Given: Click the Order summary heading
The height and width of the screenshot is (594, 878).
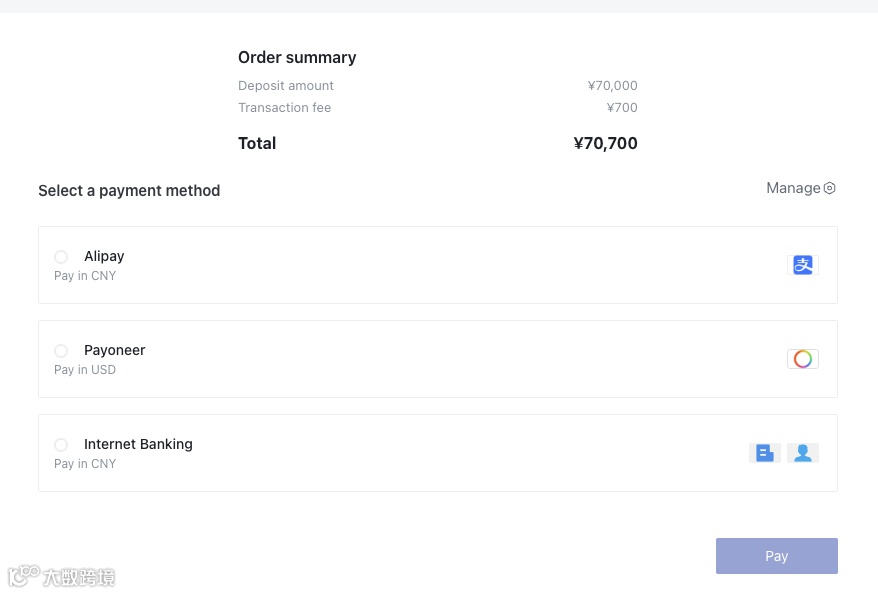Looking at the screenshot, I should tap(297, 58).
